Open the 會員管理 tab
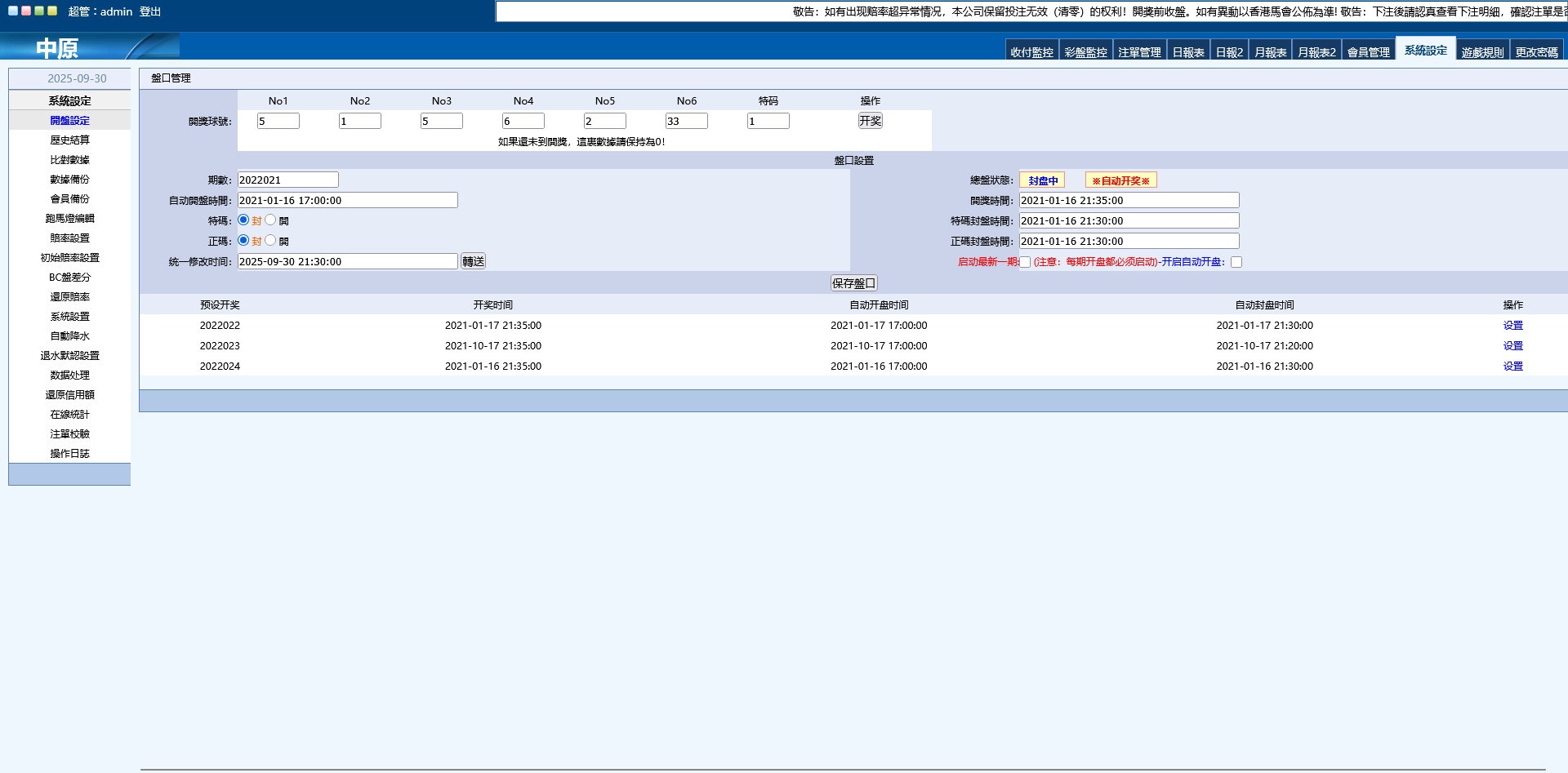The image size is (1568, 773). point(1368,52)
